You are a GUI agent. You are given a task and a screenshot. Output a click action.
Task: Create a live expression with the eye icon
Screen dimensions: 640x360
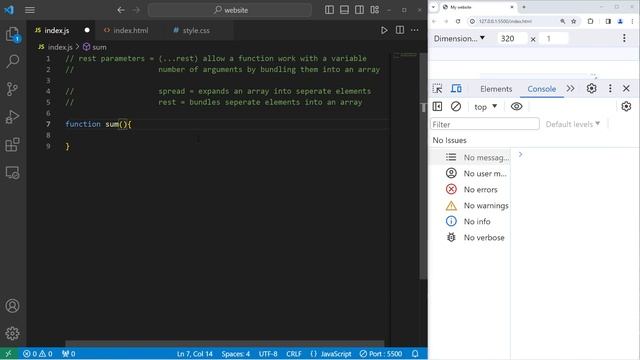[516, 107]
